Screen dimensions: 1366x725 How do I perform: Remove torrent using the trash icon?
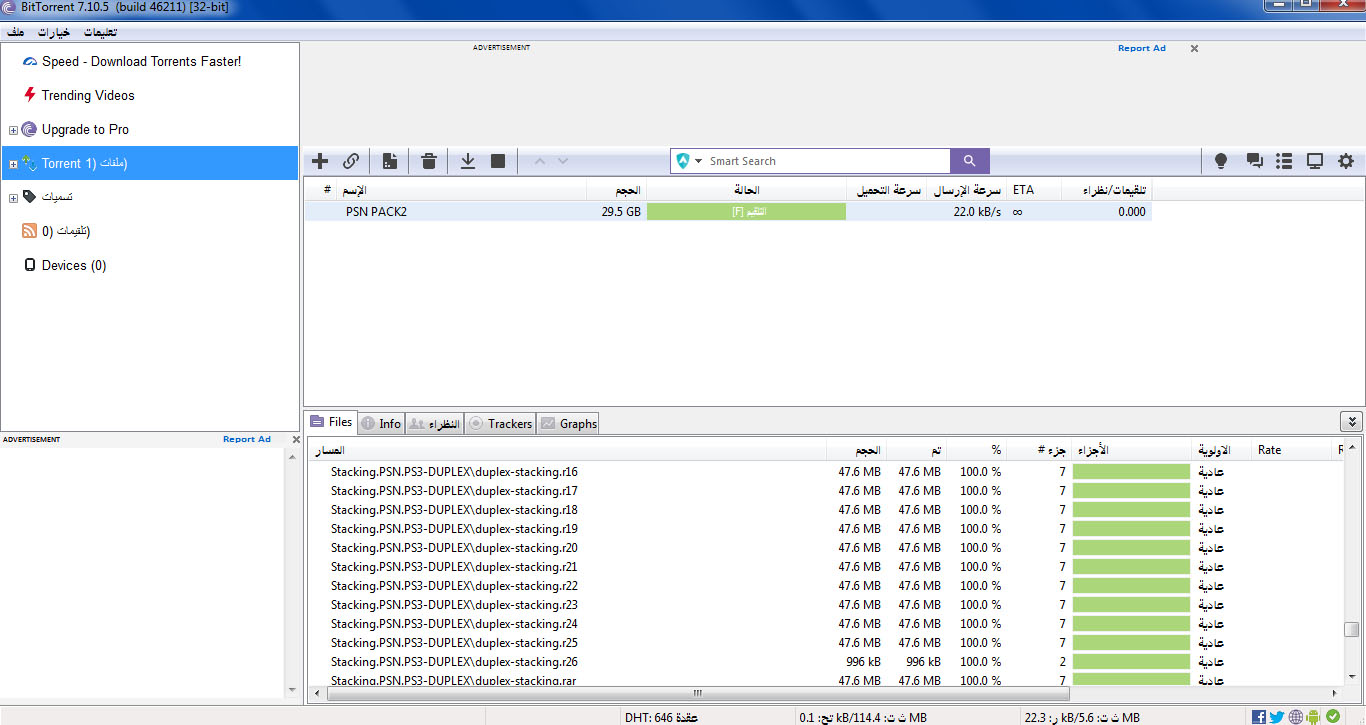click(x=429, y=161)
